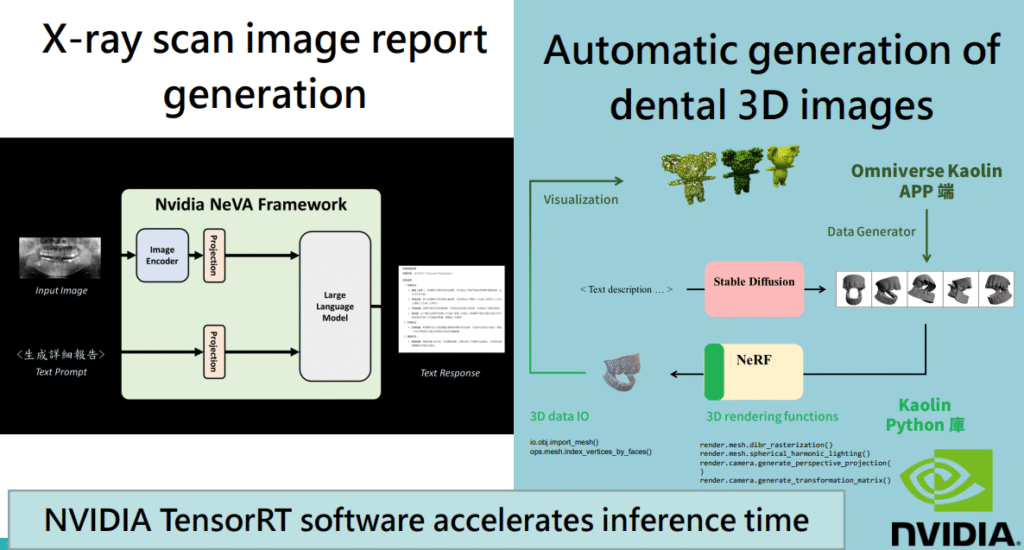Open the fourth dental model thumbnail

point(960,289)
